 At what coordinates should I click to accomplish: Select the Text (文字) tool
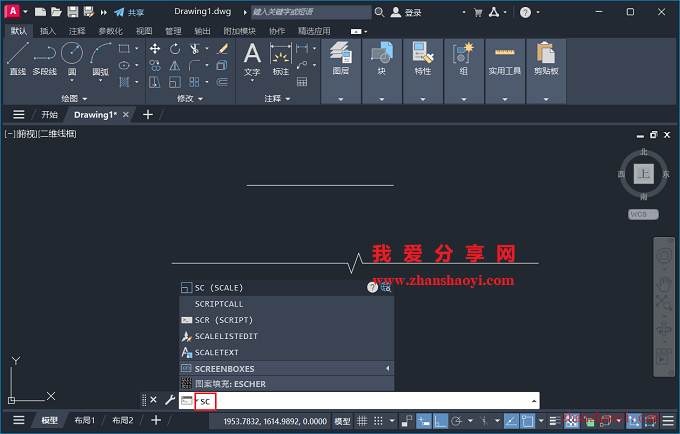pyautogui.click(x=252, y=60)
